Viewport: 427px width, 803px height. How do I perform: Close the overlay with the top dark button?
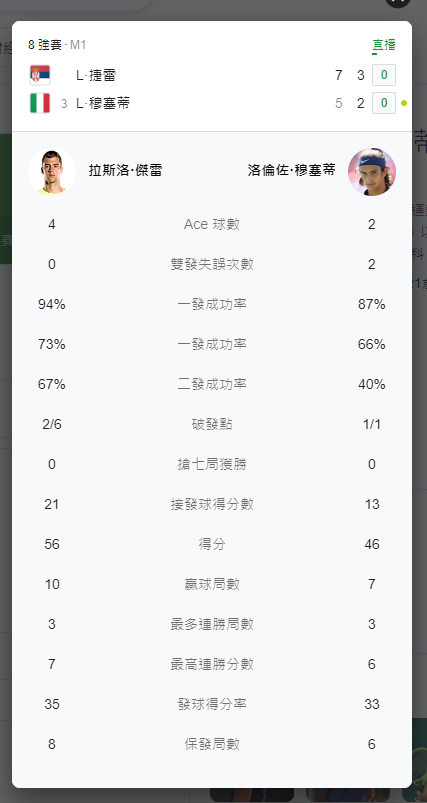point(398,3)
